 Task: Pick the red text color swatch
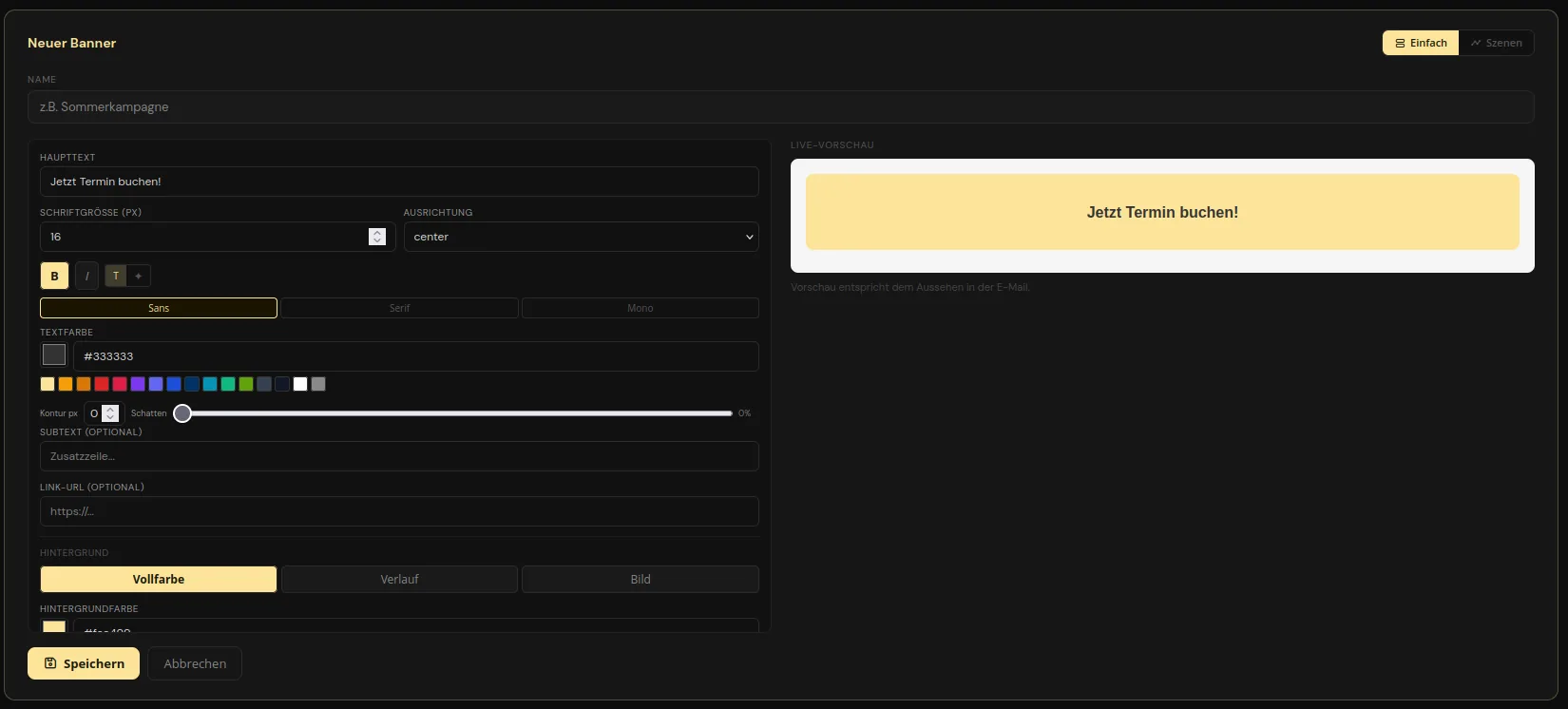102,384
